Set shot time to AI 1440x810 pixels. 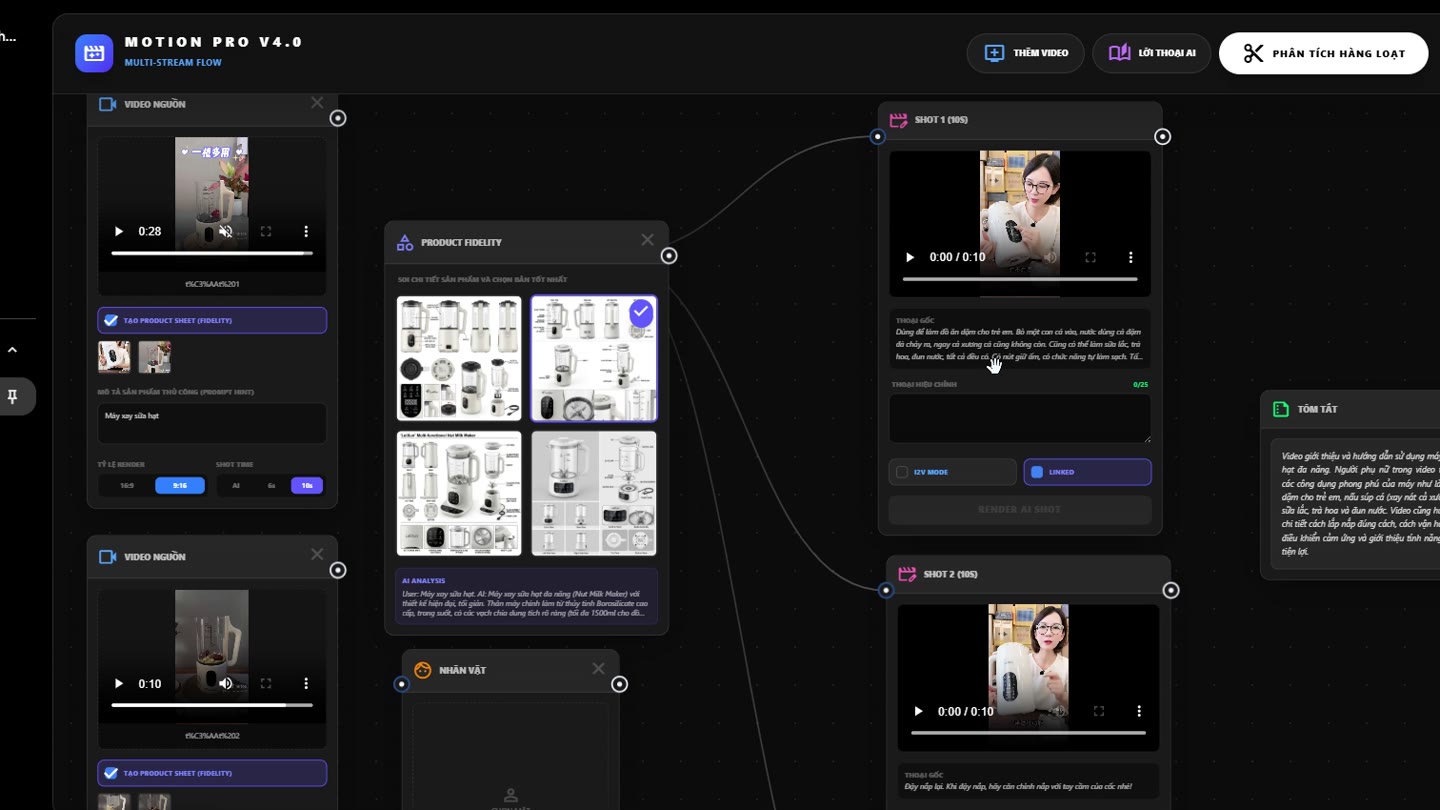[x=236, y=486]
